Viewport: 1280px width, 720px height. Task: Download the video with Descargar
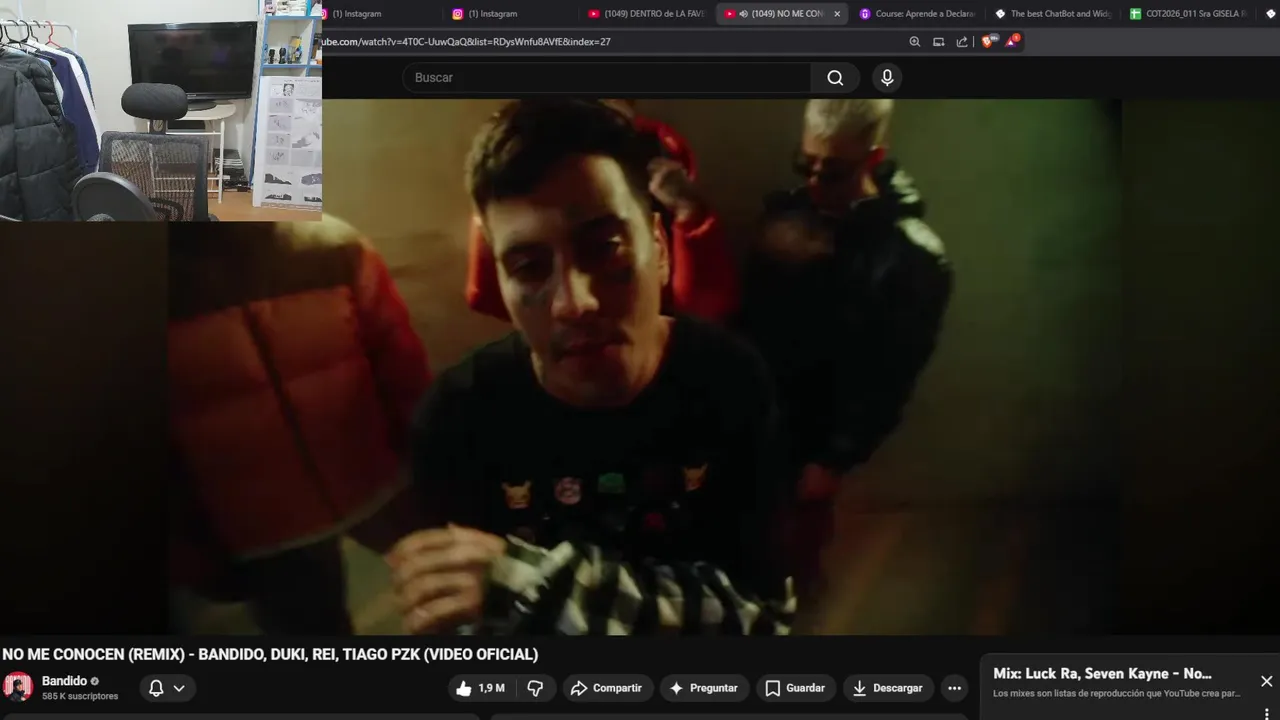(887, 688)
